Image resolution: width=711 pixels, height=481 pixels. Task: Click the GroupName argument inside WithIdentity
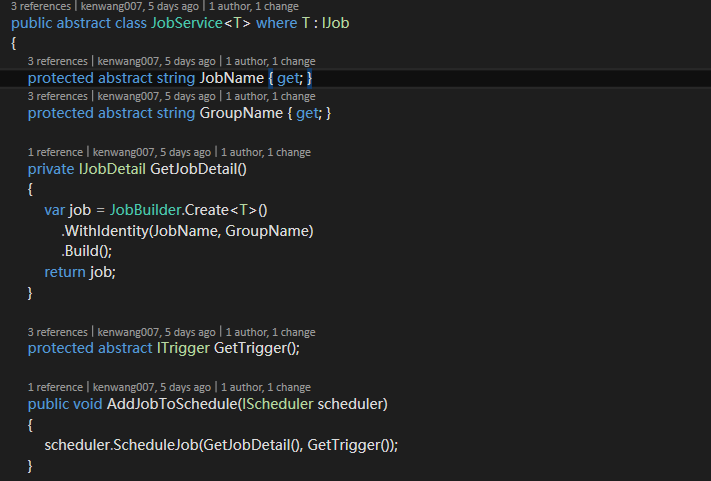pyautogui.click(x=267, y=231)
